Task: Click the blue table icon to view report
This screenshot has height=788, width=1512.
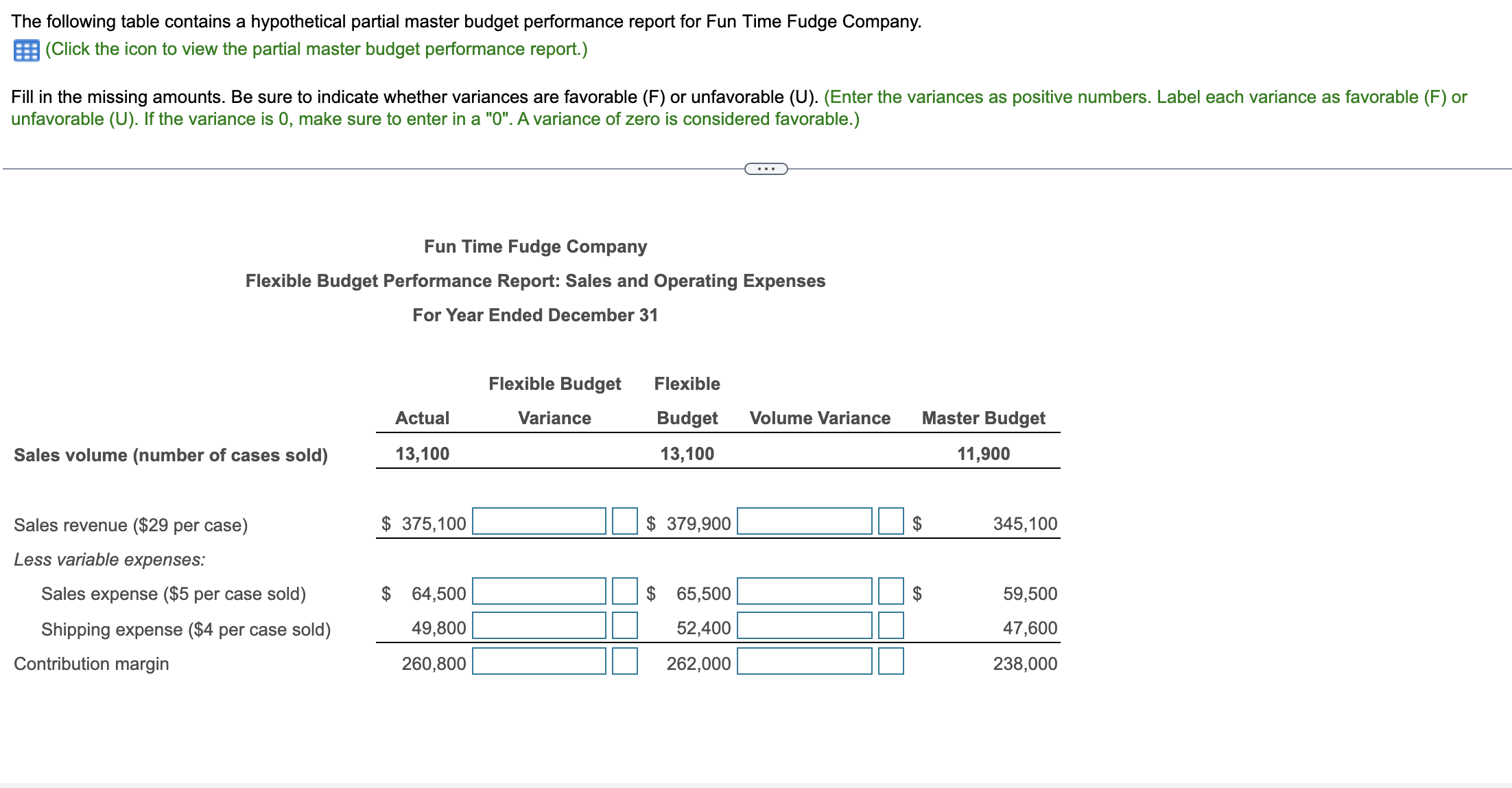Action: [x=25, y=49]
